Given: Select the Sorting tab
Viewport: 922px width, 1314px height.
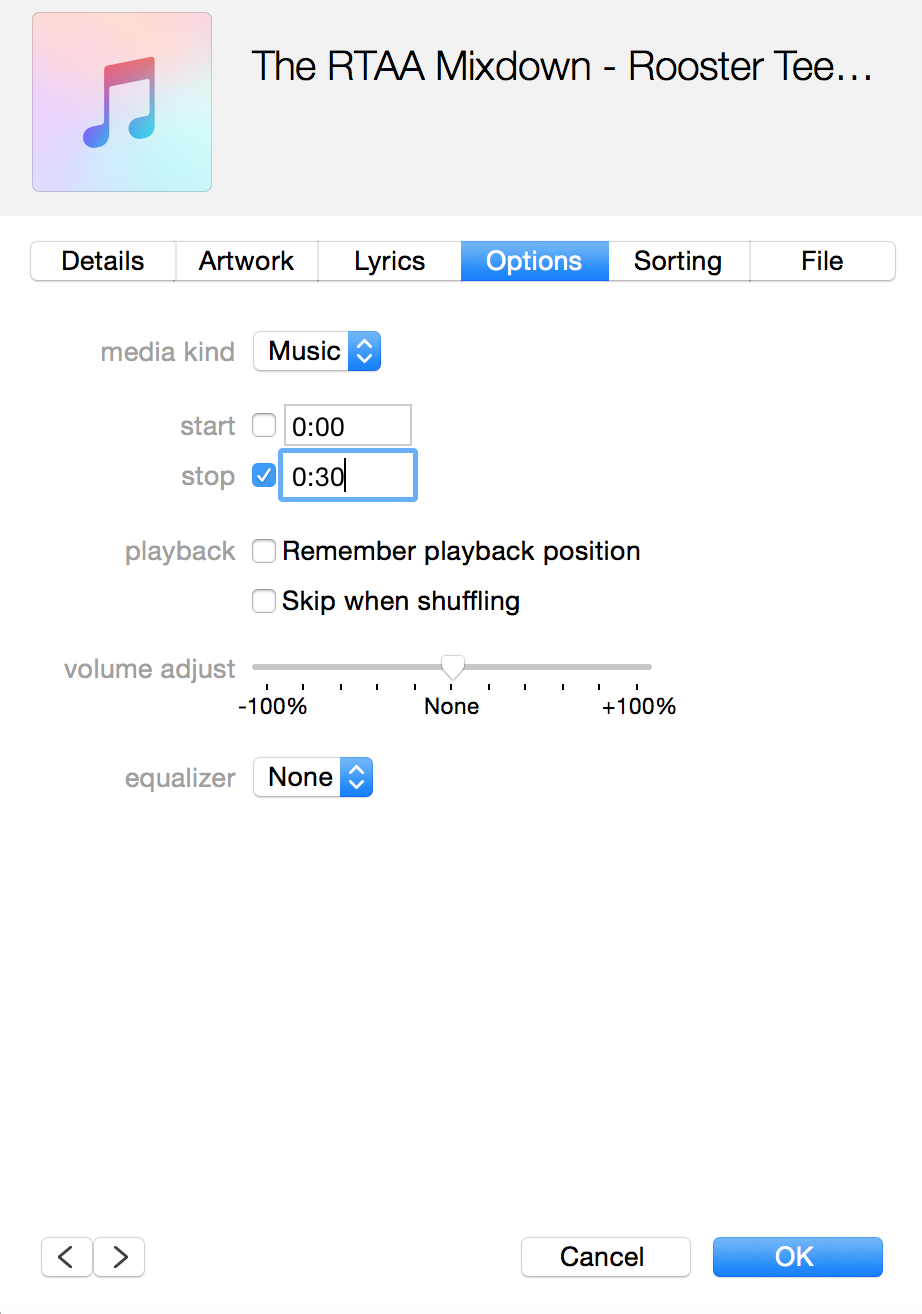Looking at the screenshot, I should 678,261.
